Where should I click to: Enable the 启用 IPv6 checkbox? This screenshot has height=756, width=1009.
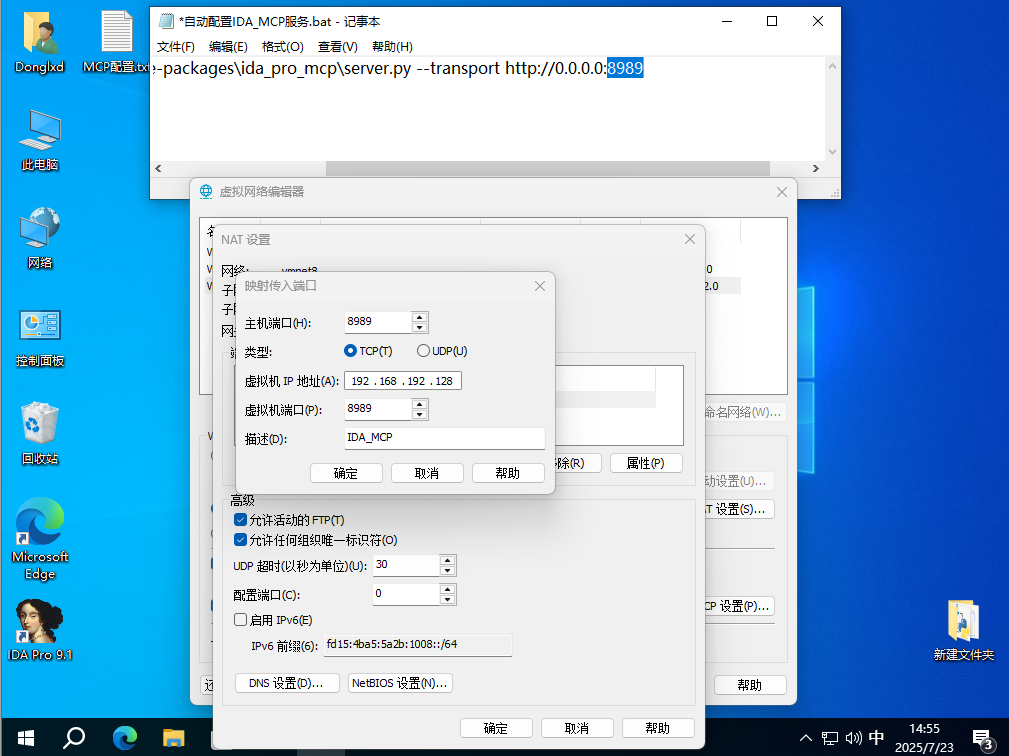(x=240, y=620)
